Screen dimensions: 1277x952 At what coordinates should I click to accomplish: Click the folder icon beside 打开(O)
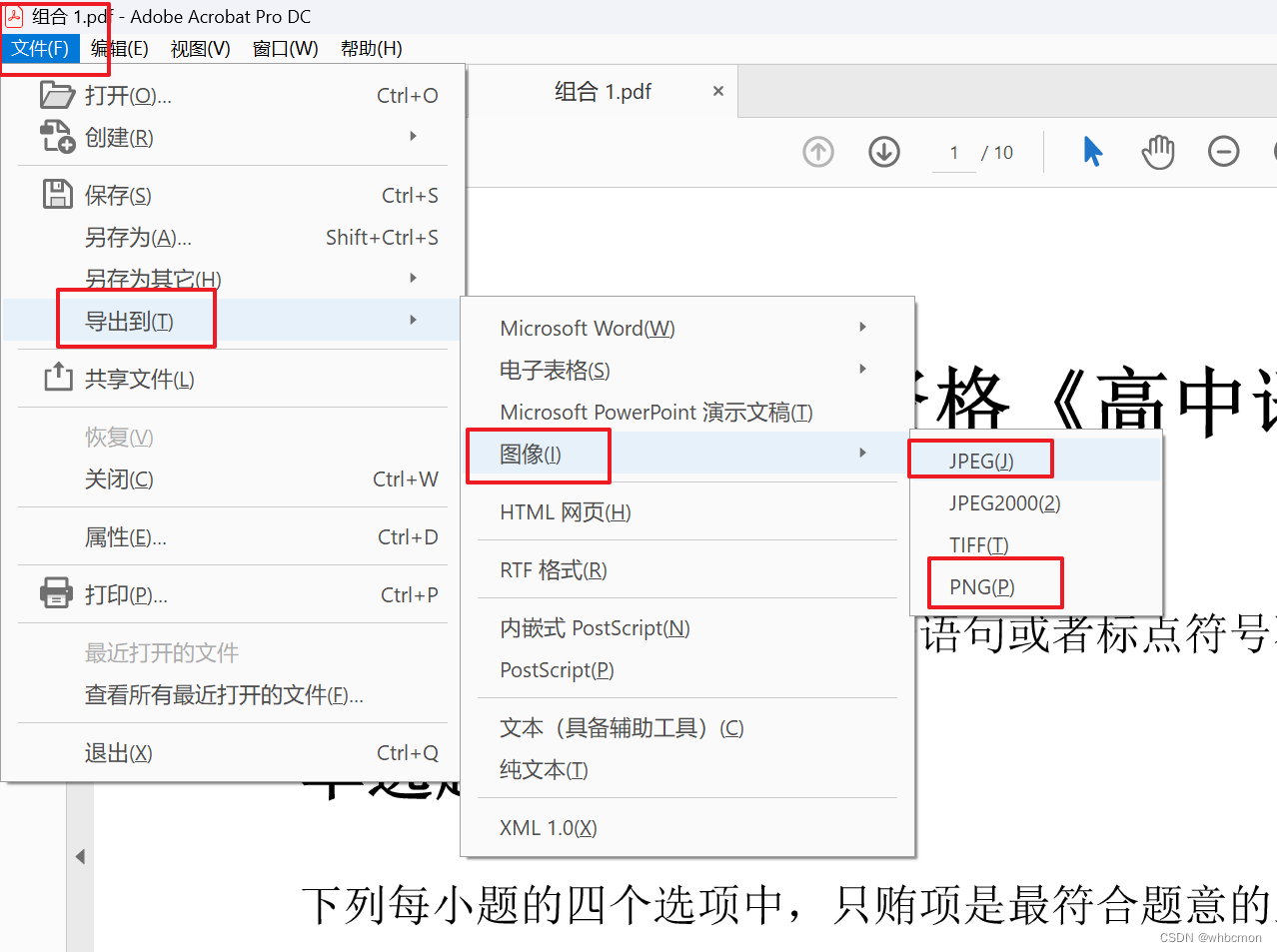tap(57, 95)
